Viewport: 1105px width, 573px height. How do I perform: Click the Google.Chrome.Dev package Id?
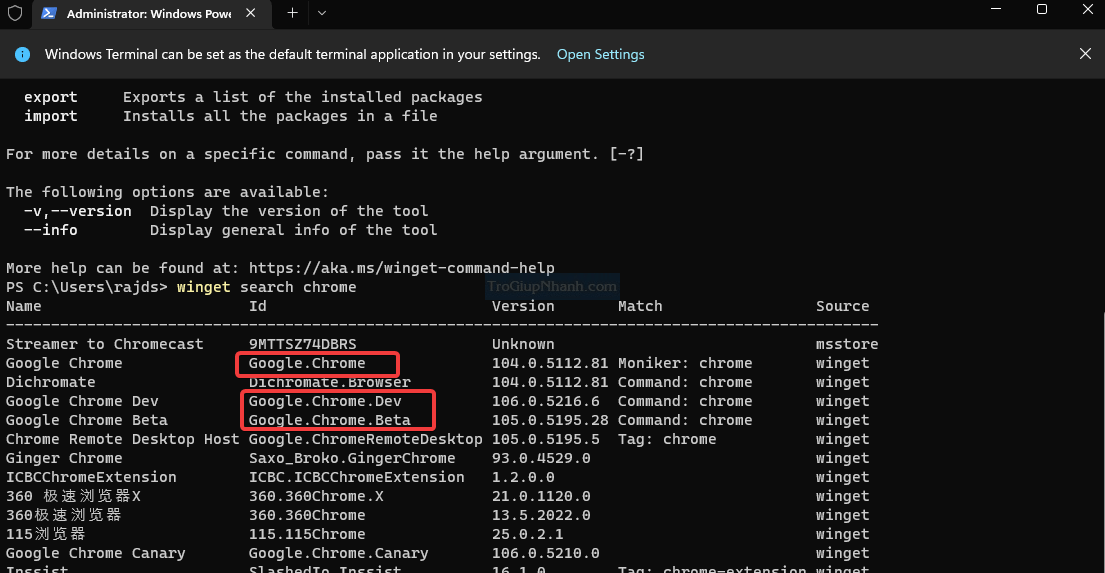tap(325, 401)
